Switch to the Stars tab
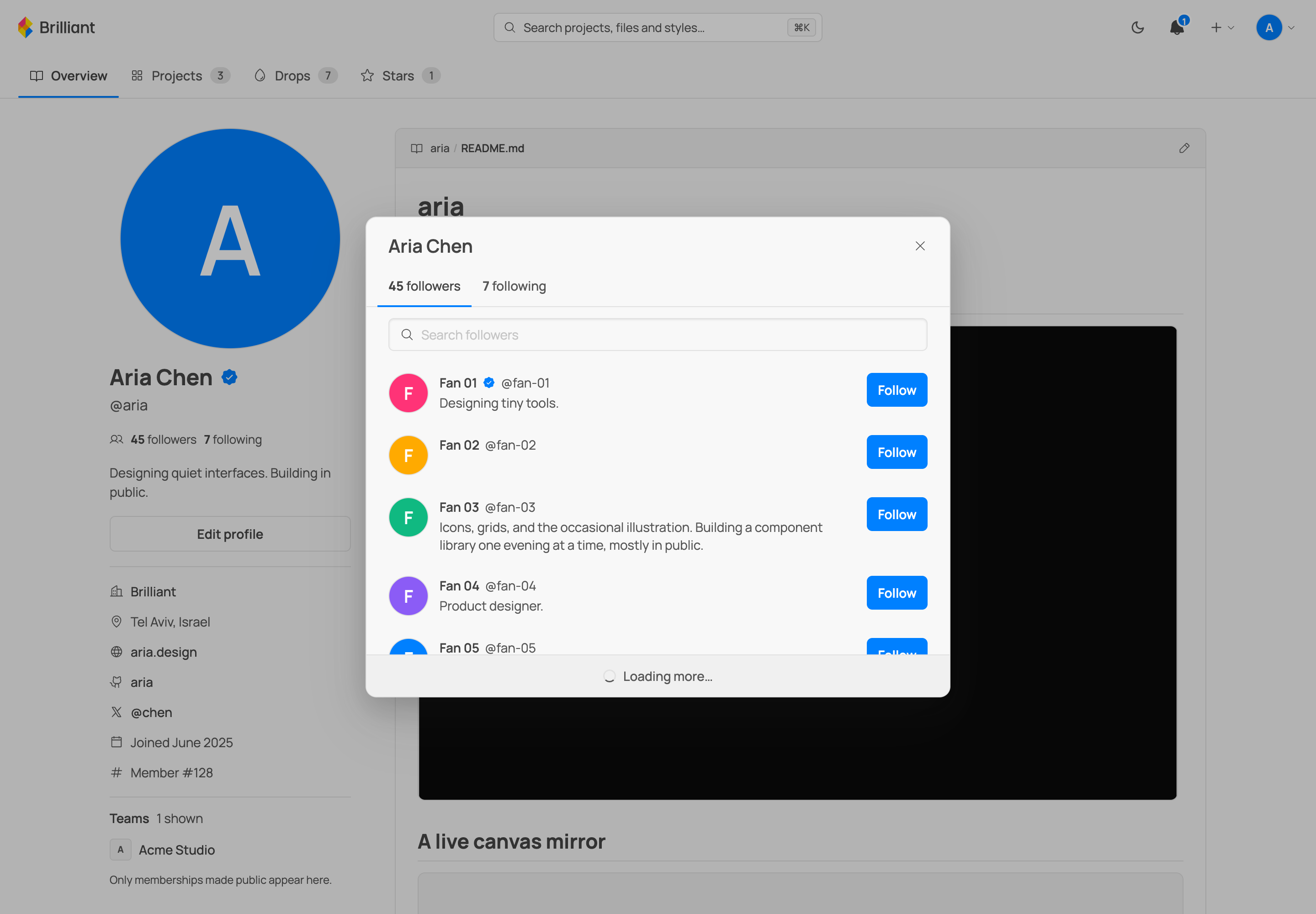 point(400,75)
